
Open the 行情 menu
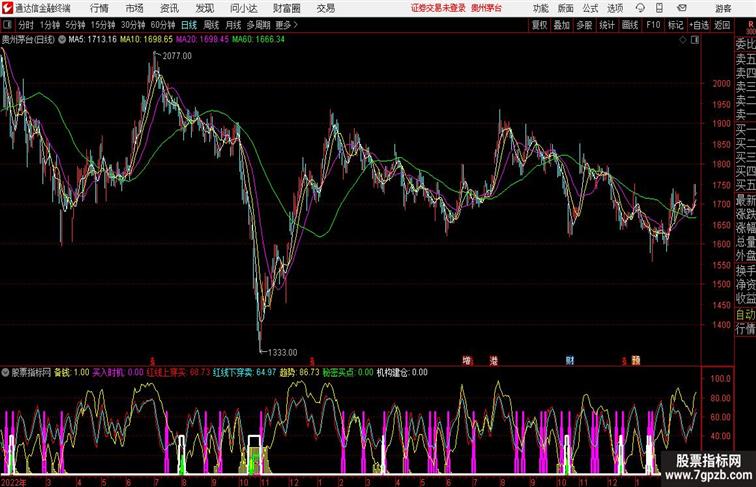coord(99,8)
